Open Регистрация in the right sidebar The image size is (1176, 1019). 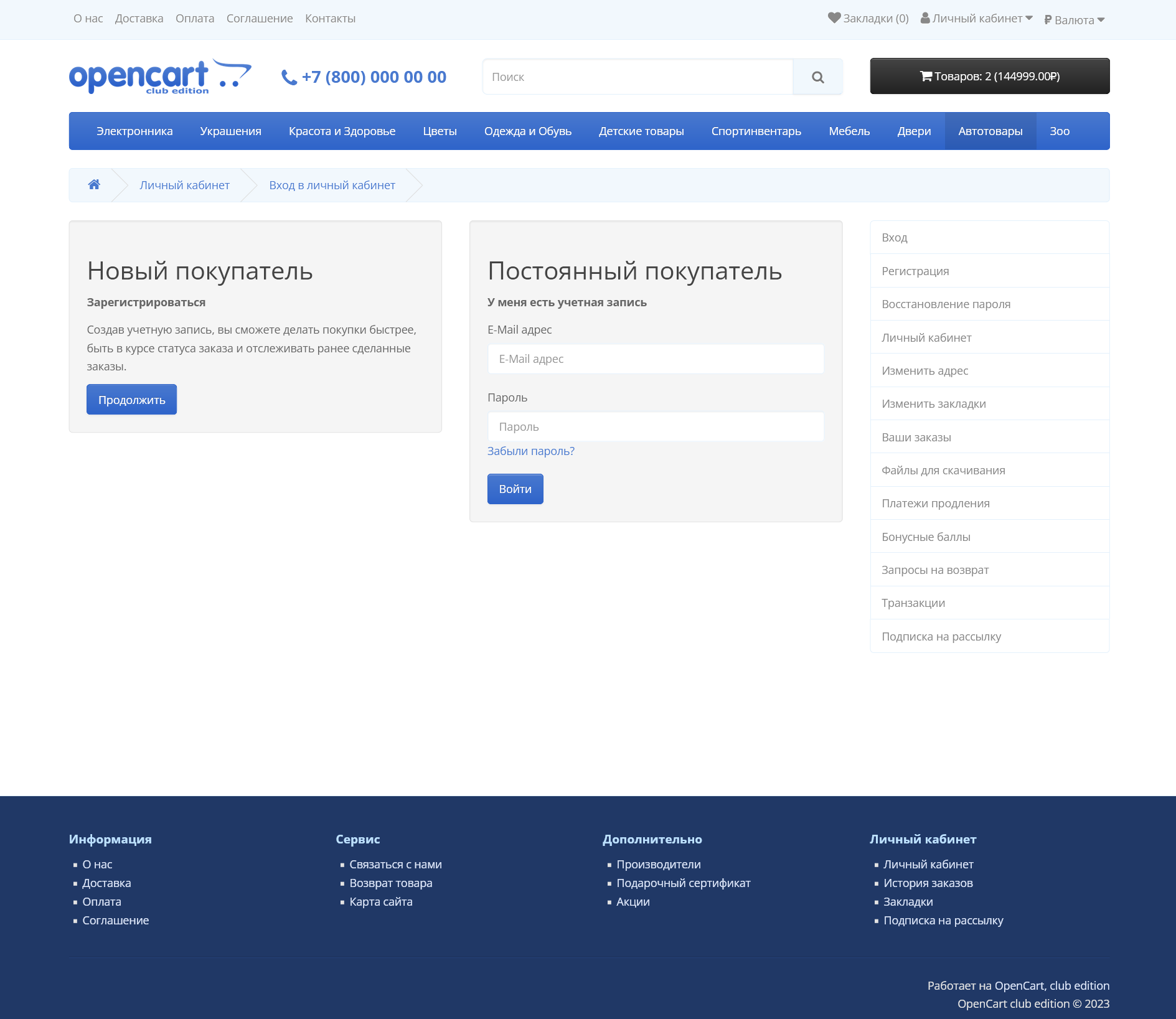pos(915,271)
